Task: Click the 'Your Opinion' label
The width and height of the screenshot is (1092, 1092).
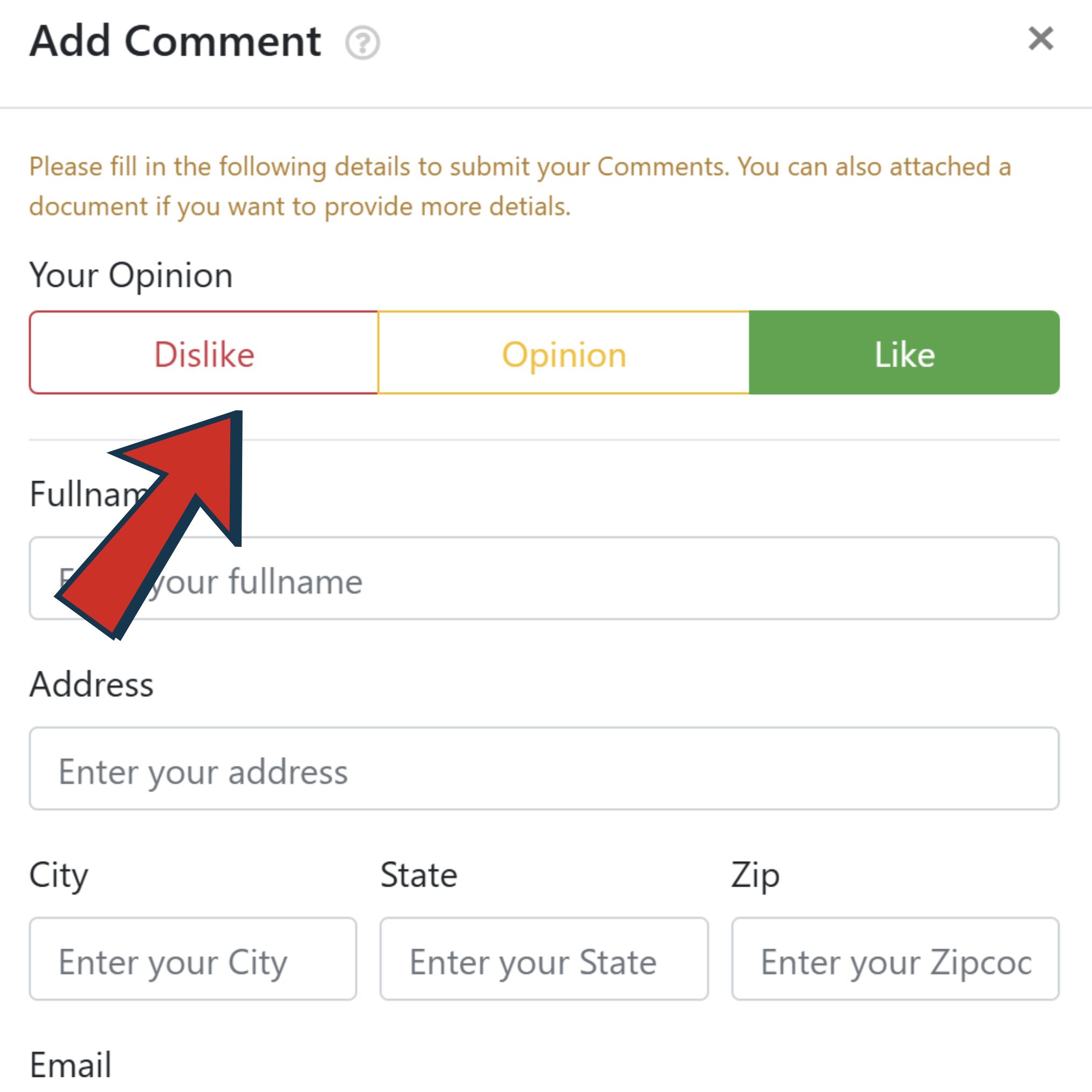Action: pyautogui.click(x=131, y=276)
